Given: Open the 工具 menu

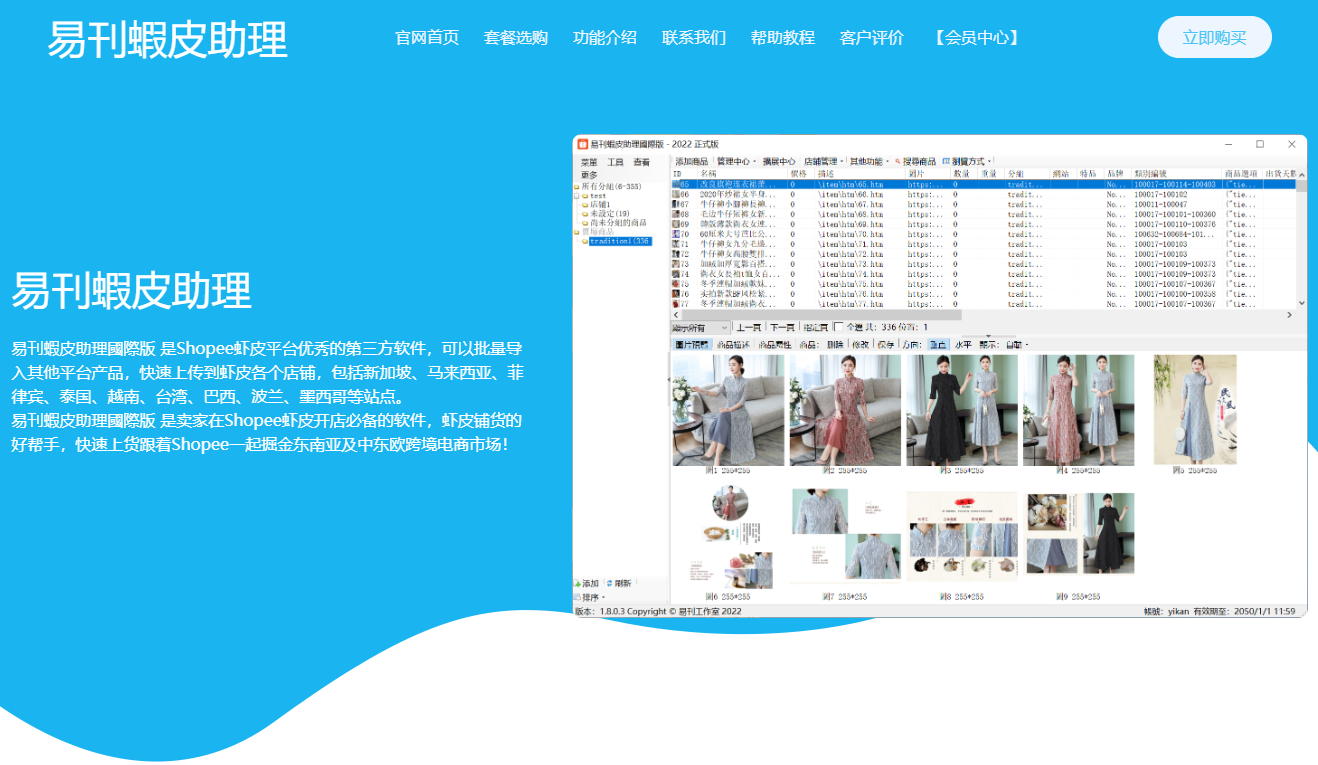Looking at the screenshot, I should (x=616, y=162).
